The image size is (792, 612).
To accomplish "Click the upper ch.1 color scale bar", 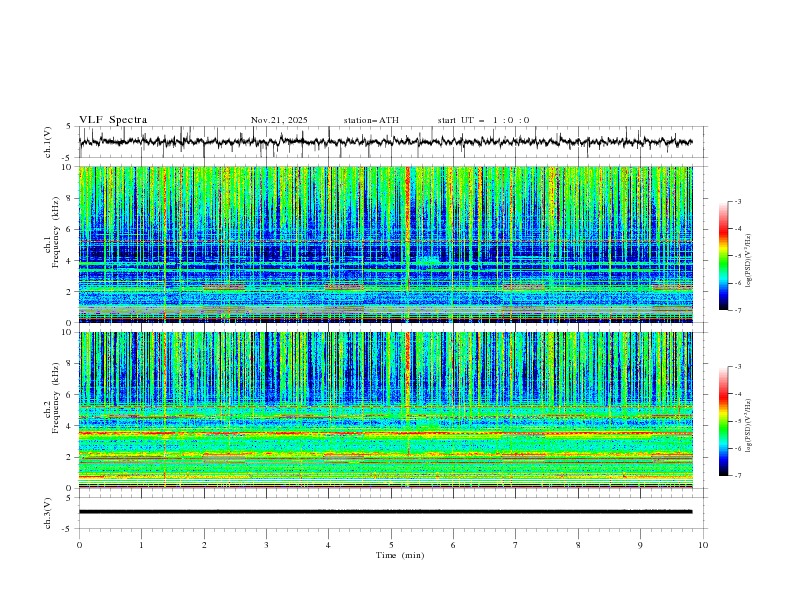I will point(723,256).
